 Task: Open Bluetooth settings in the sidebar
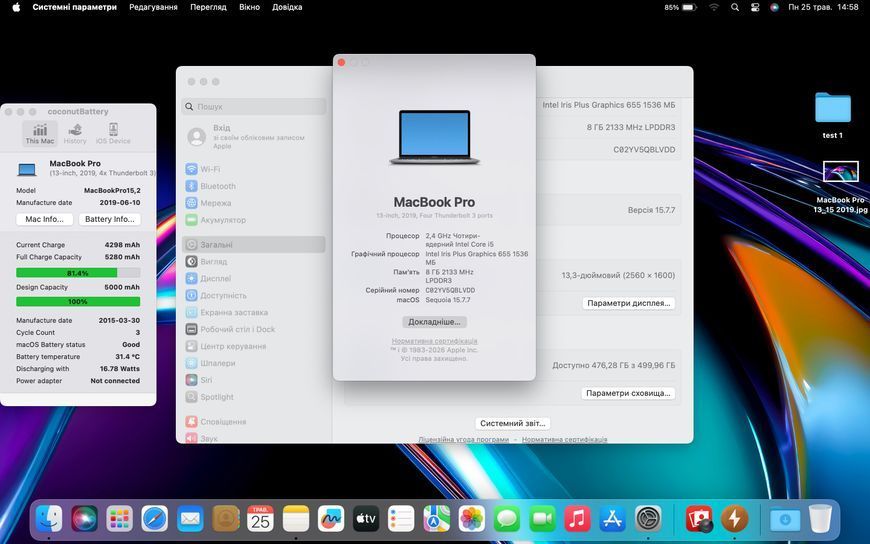(254, 186)
